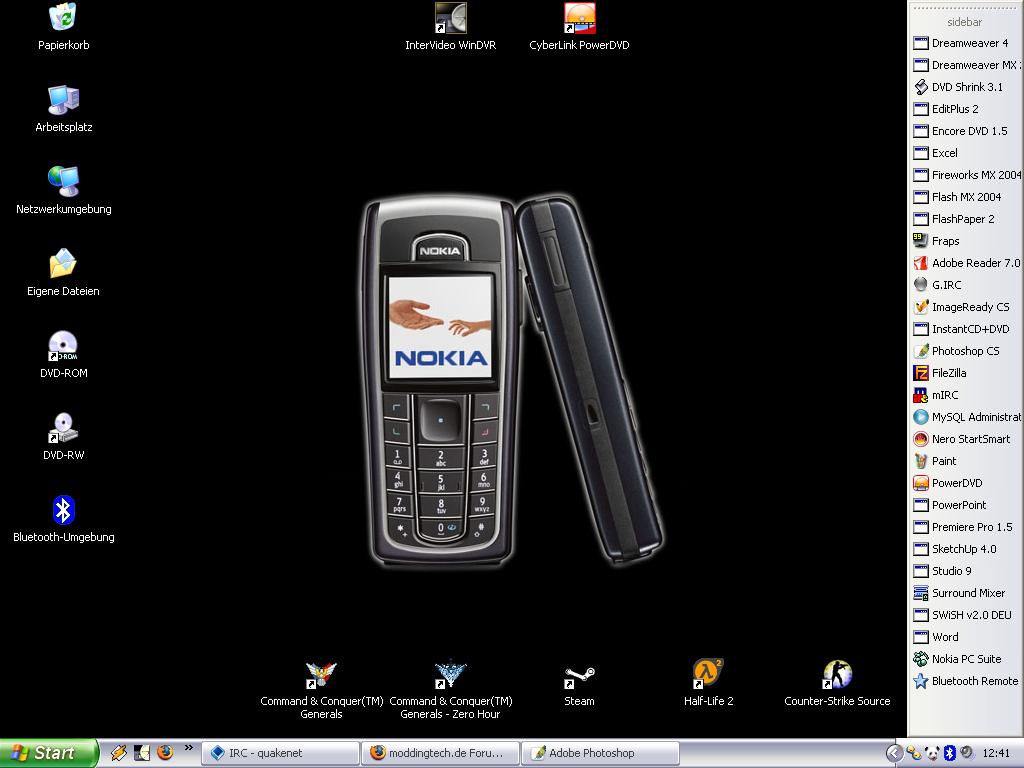Open the Arbeitsplatz desktop icon
This screenshot has height=768, width=1024.
63,101
